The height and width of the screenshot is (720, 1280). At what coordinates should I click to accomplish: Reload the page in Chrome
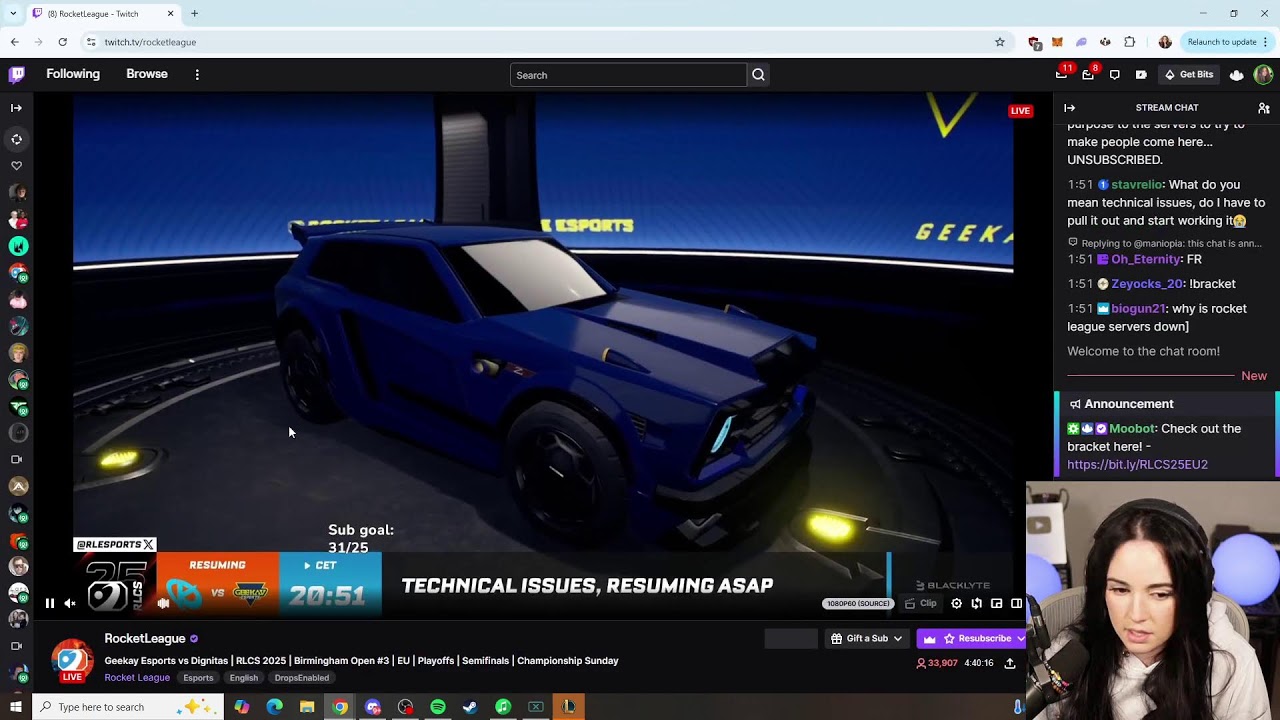coord(62,42)
